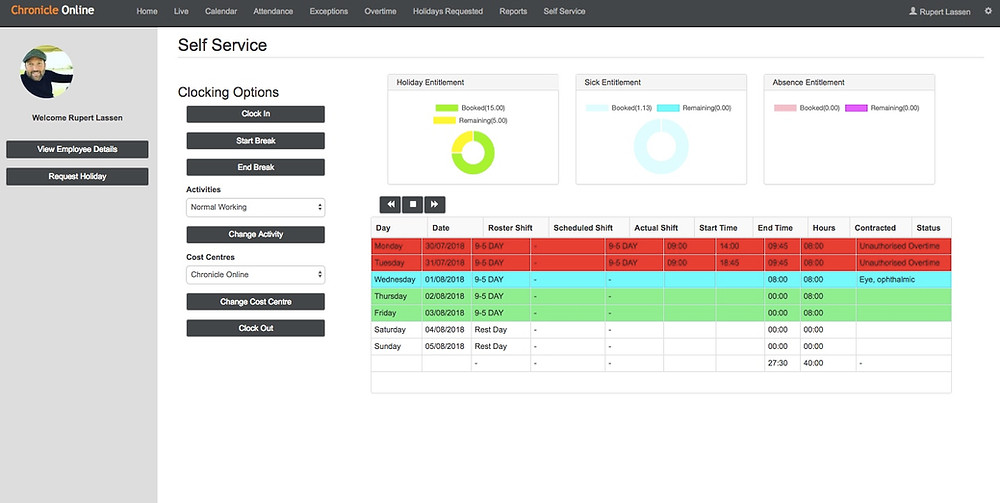This screenshot has height=503, width=1000.
Task: Click the Rupert Lassen profile photo
Action: [x=46, y=72]
